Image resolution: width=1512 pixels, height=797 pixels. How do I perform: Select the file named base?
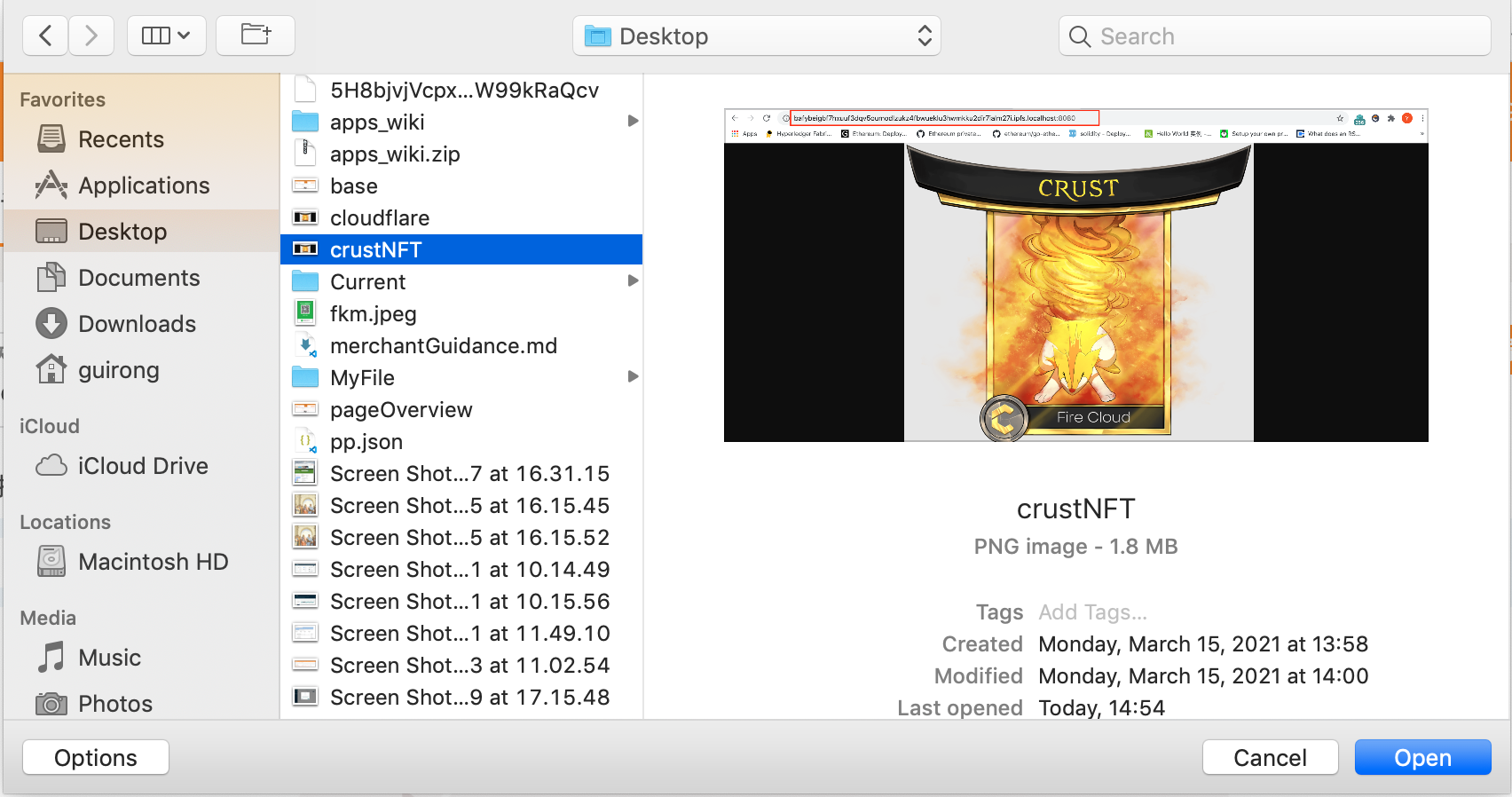(x=461, y=186)
